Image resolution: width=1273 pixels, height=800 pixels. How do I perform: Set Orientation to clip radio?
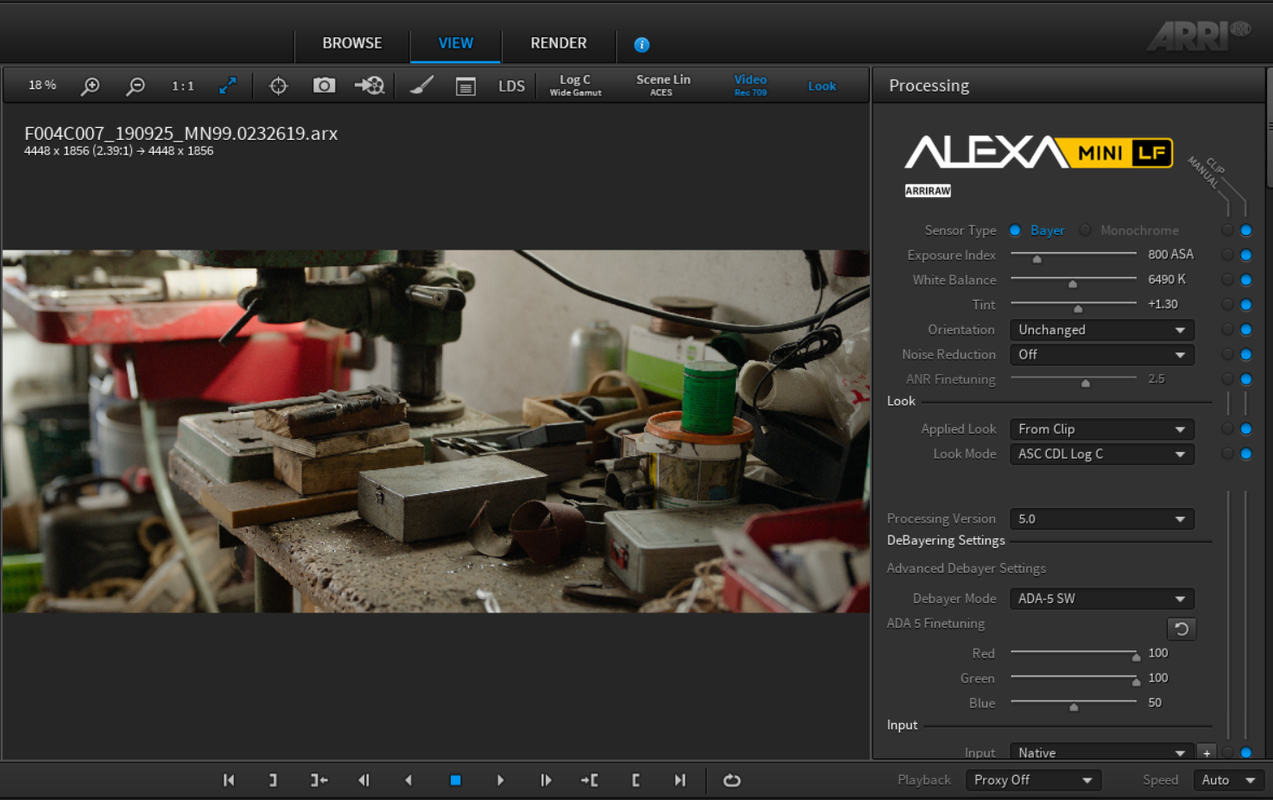(1246, 329)
